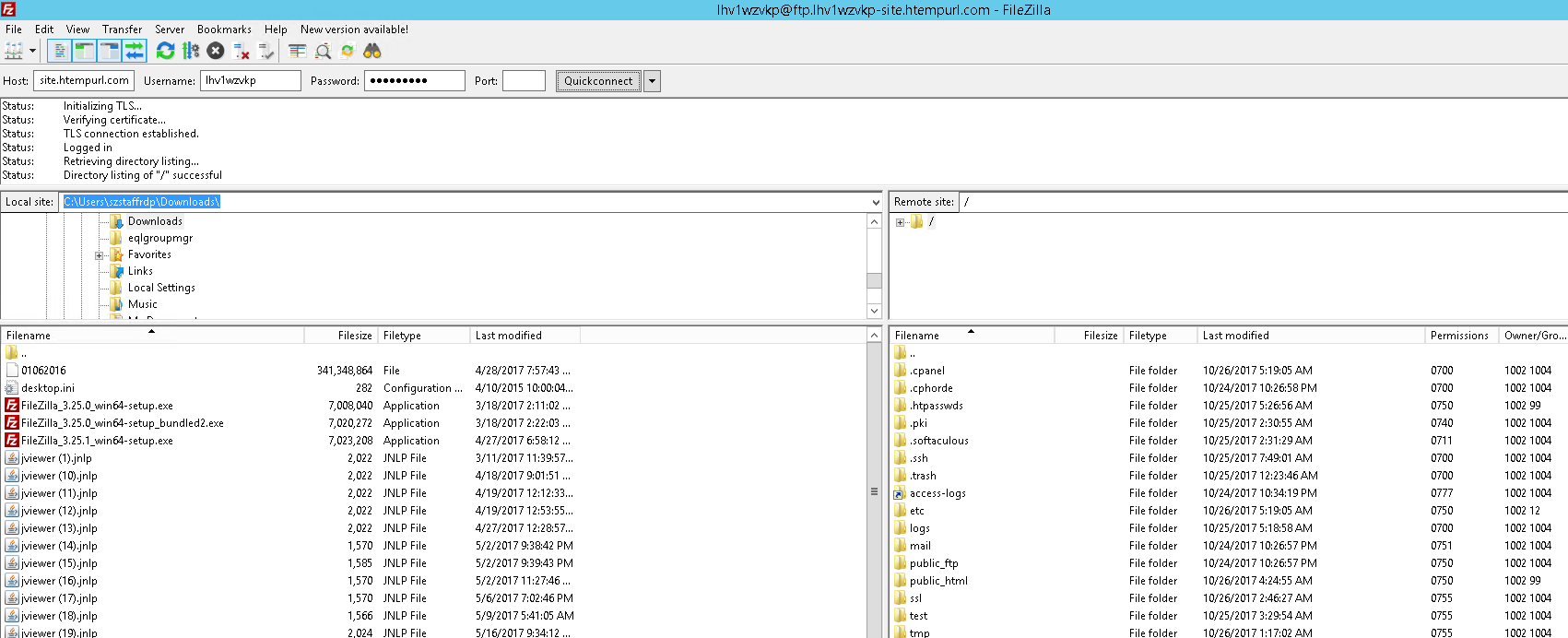Click the local tree vertical scrollbar thumb
The width and height of the screenshot is (1568, 638).
pyautogui.click(x=874, y=281)
